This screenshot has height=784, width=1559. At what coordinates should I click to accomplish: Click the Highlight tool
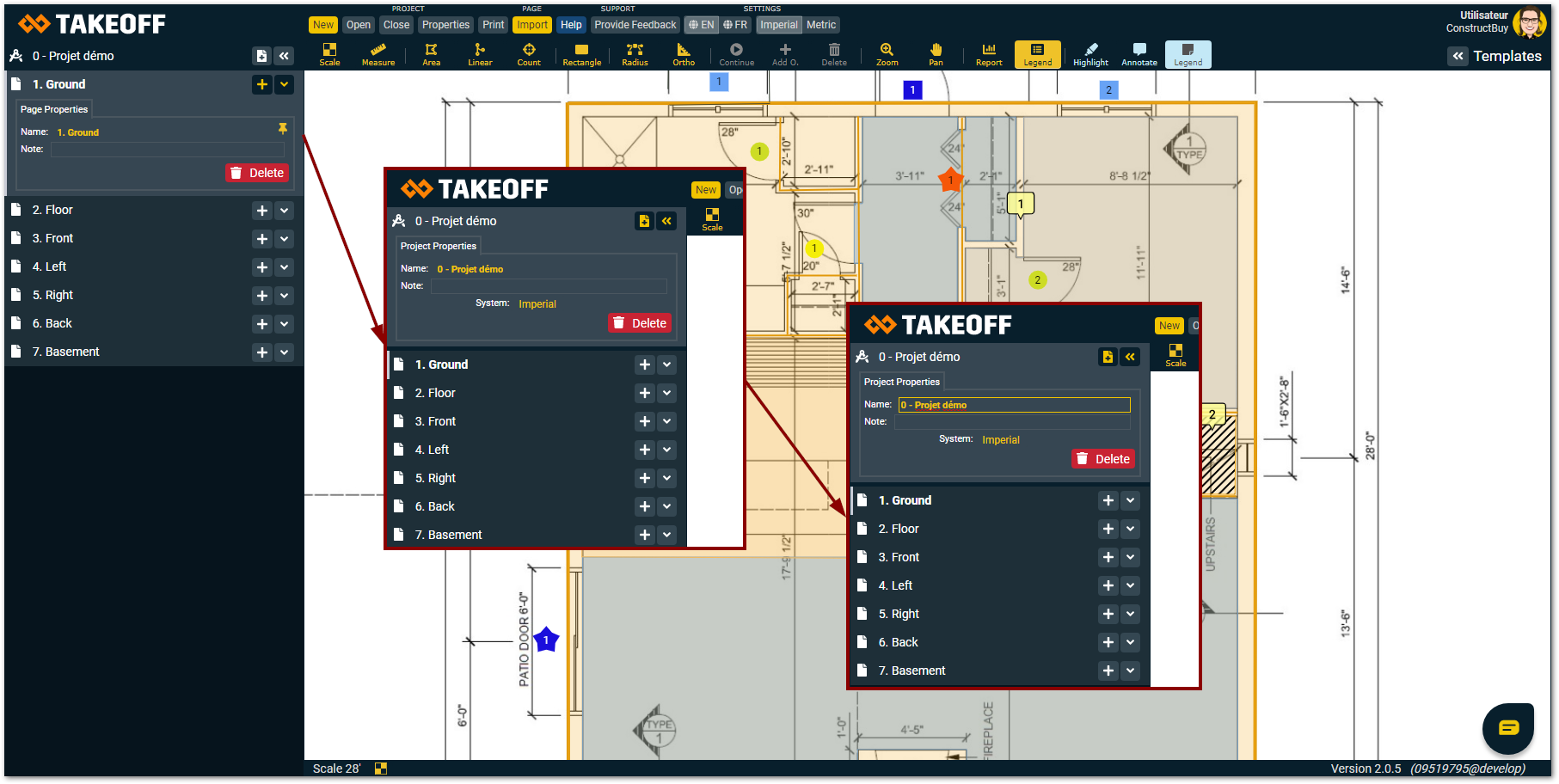point(1090,54)
